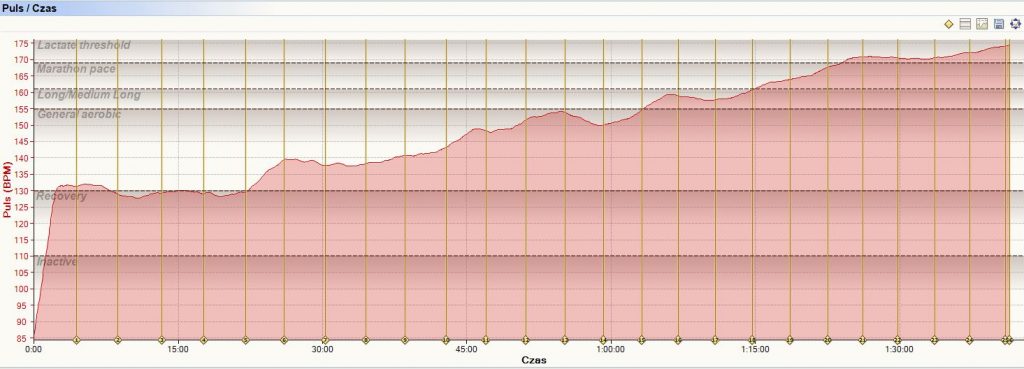Screen dimensions: 1024x369
Task: Click the 'Lactate threshold' zone label
Action: click(x=84, y=45)
